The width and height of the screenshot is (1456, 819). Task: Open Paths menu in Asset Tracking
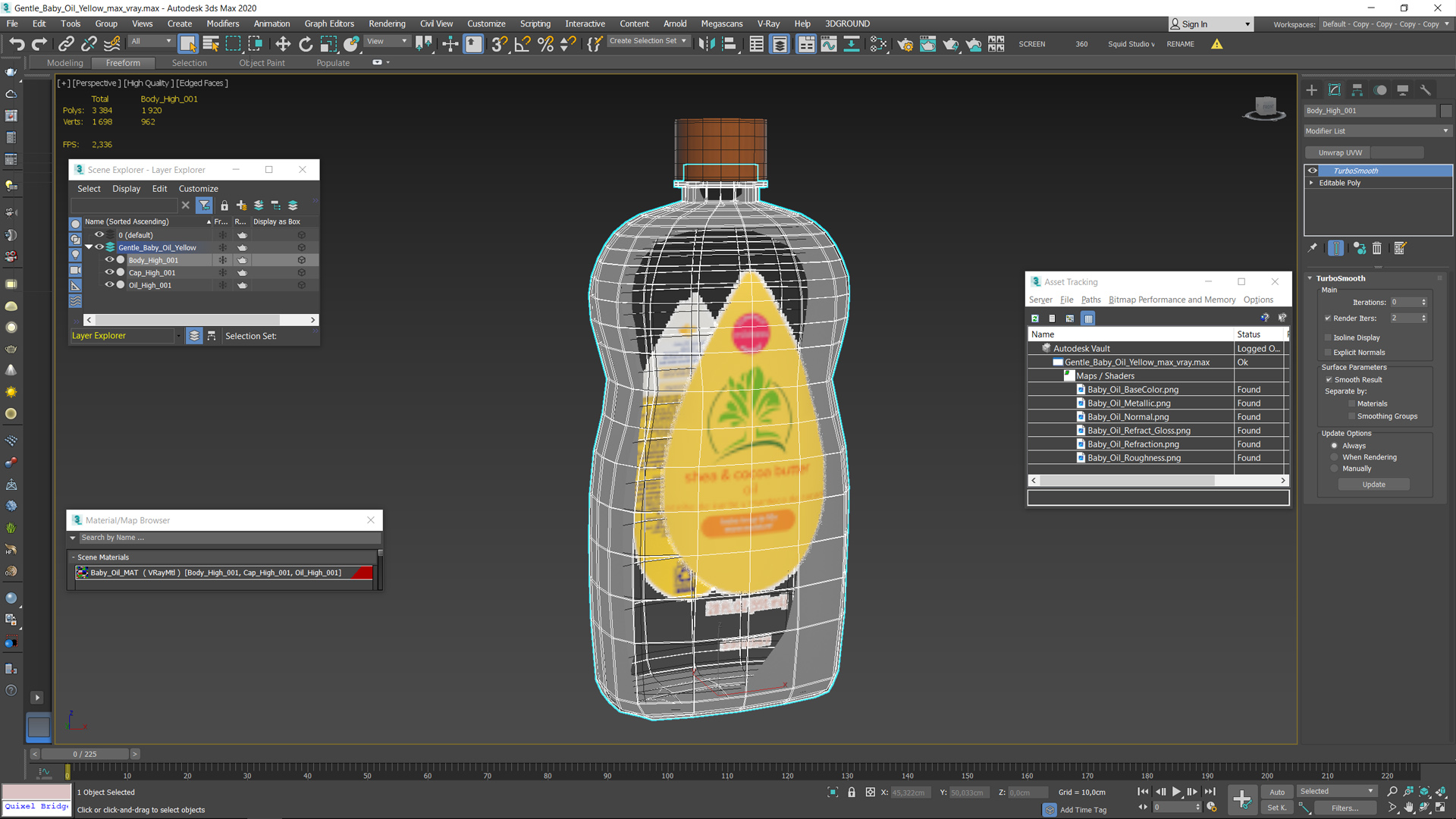(1090, 300)
